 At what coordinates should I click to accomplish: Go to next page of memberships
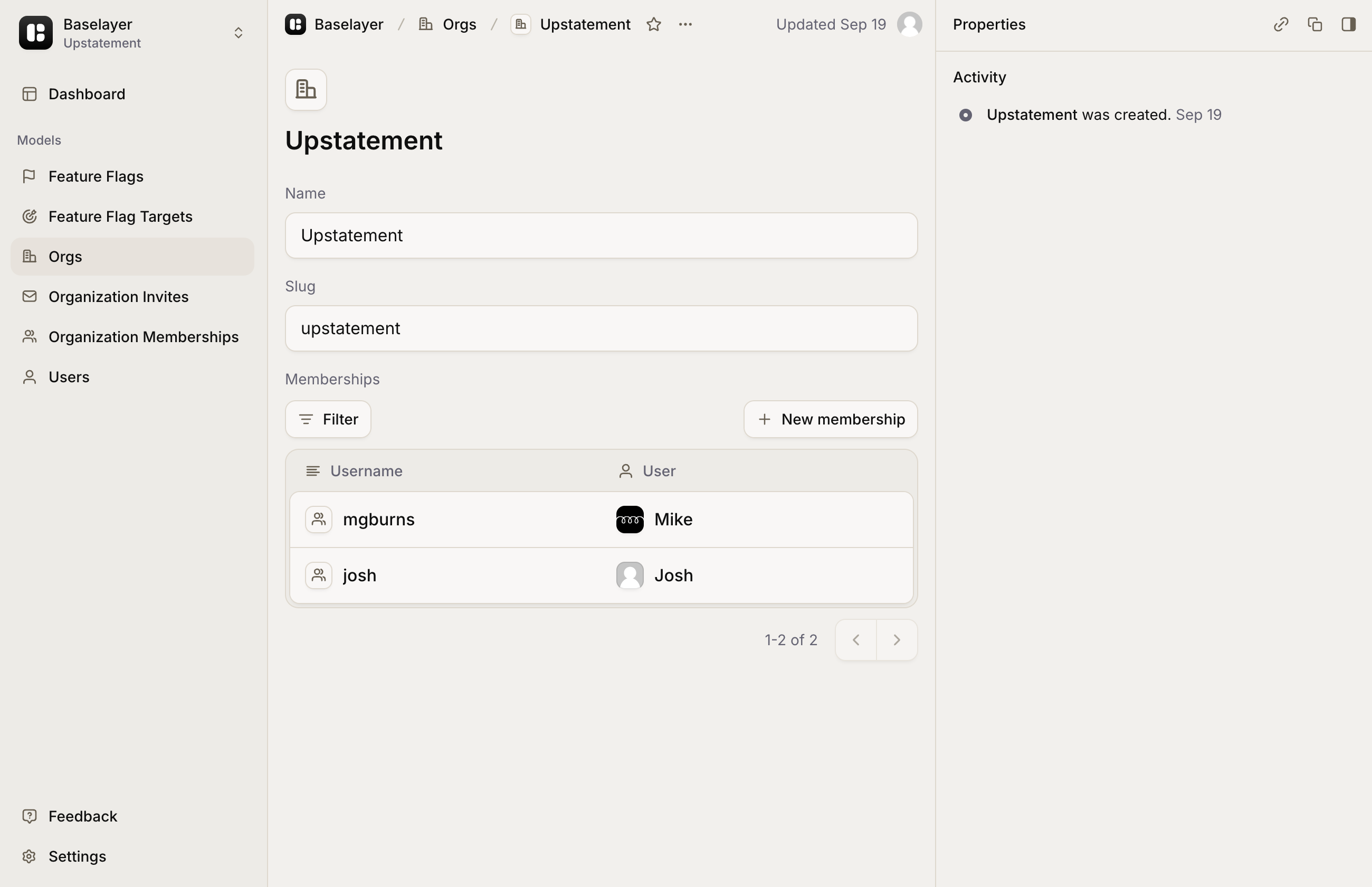point(897,640)
